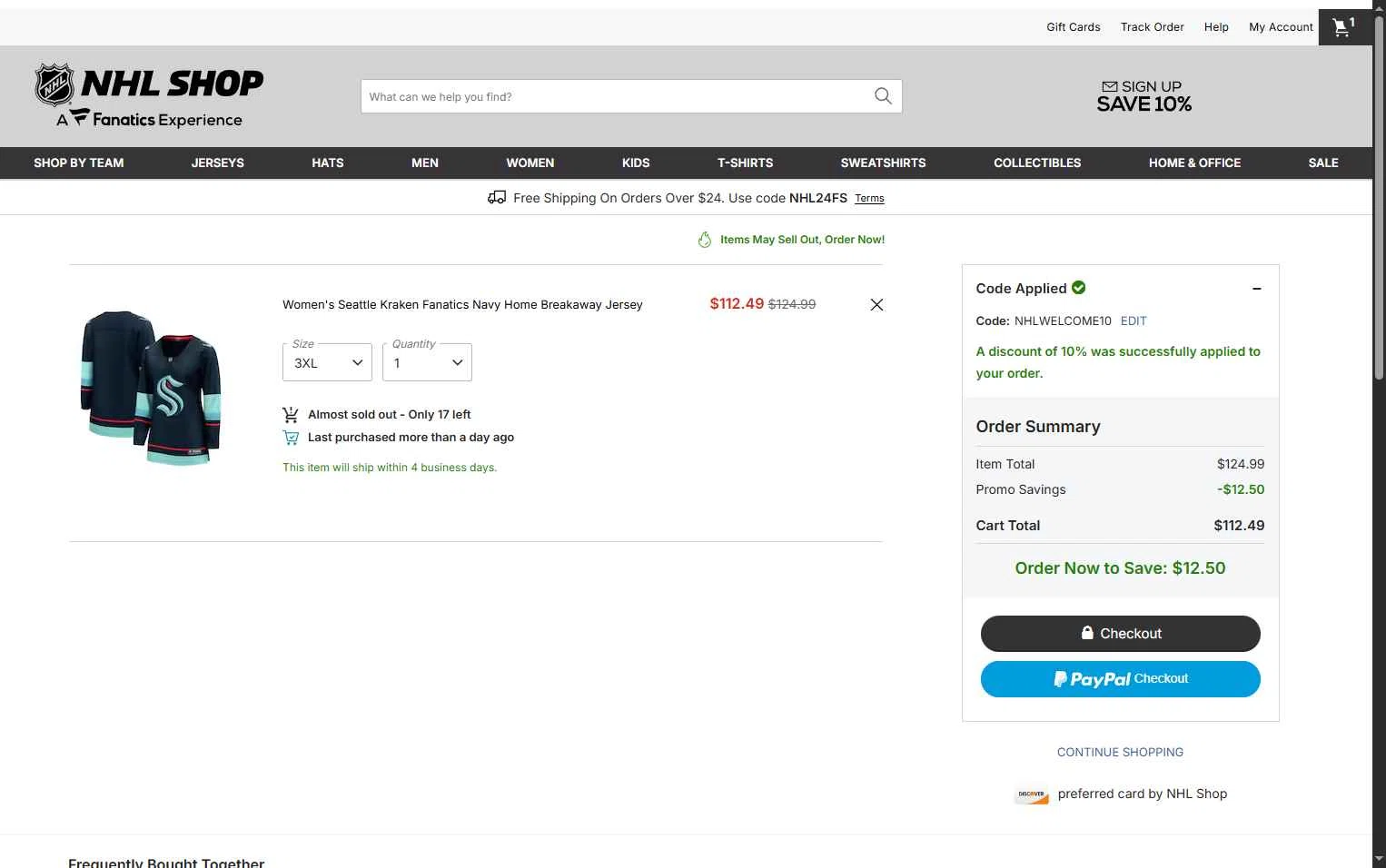1386x868 pixels.
Task: Open the Size 3XL dropdown
Action: tap(327, 362)
